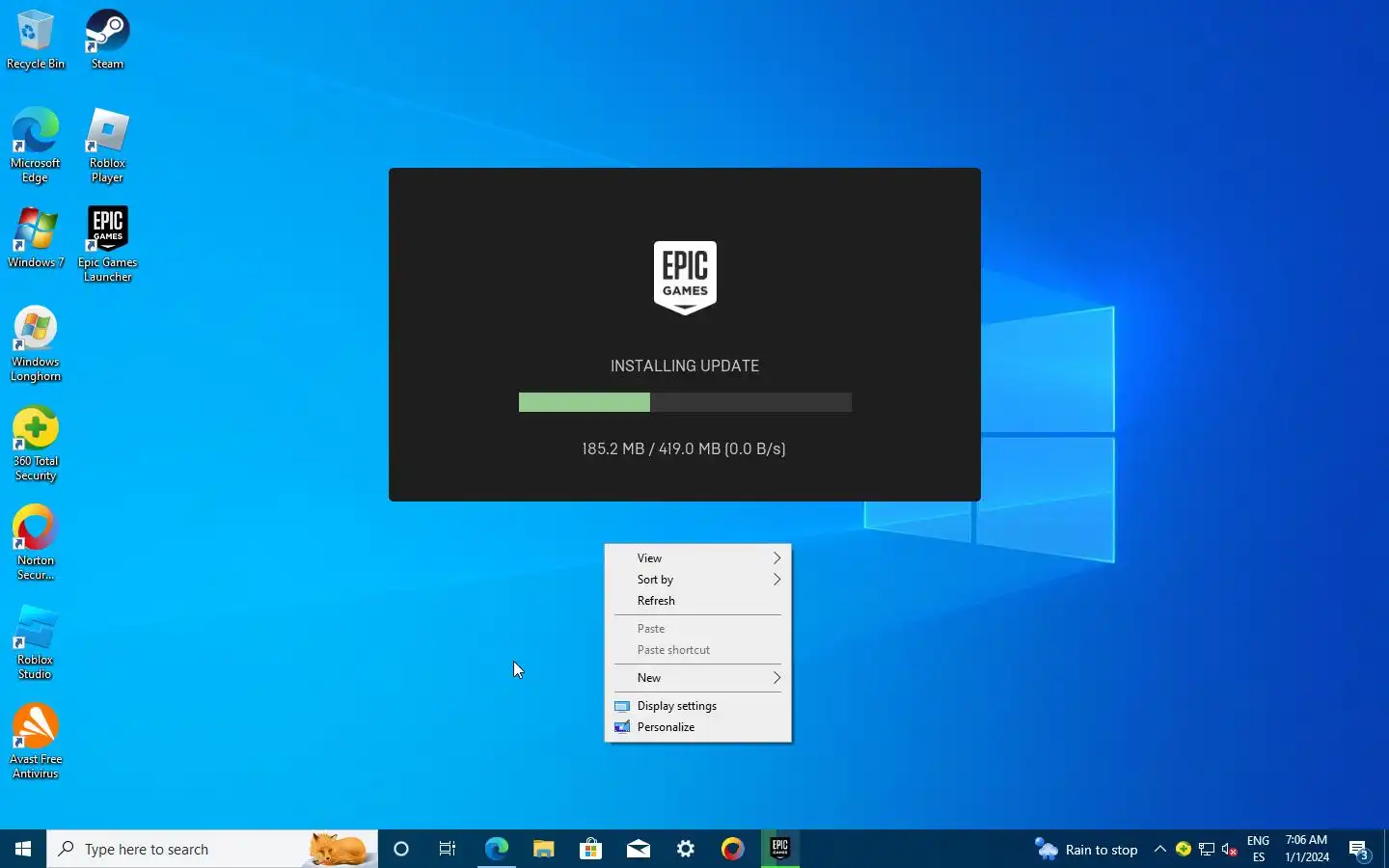Click the INSTALLING UPDATE label
1389x868 pixels.
685,366
